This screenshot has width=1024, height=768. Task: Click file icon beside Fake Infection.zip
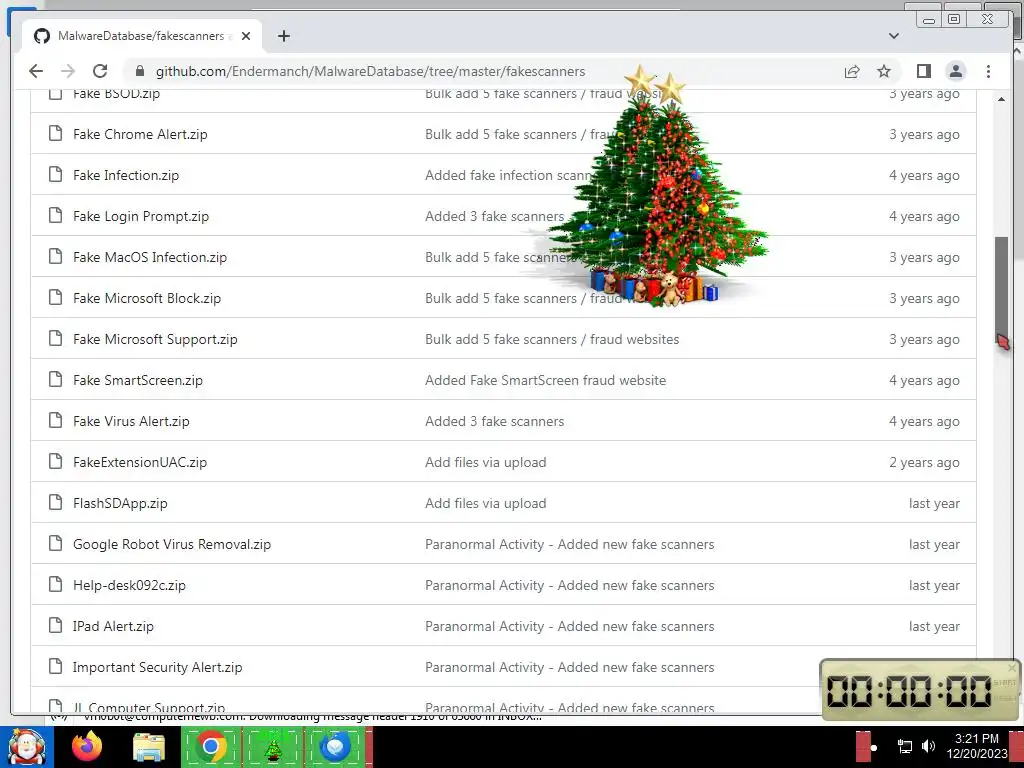[x=56, y=174]
